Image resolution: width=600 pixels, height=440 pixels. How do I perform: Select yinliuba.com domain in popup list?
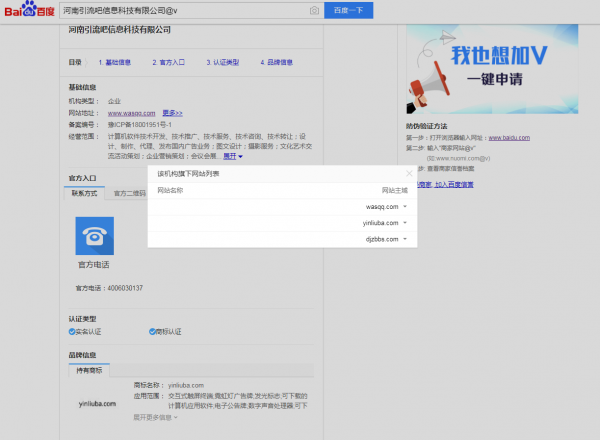380,223
